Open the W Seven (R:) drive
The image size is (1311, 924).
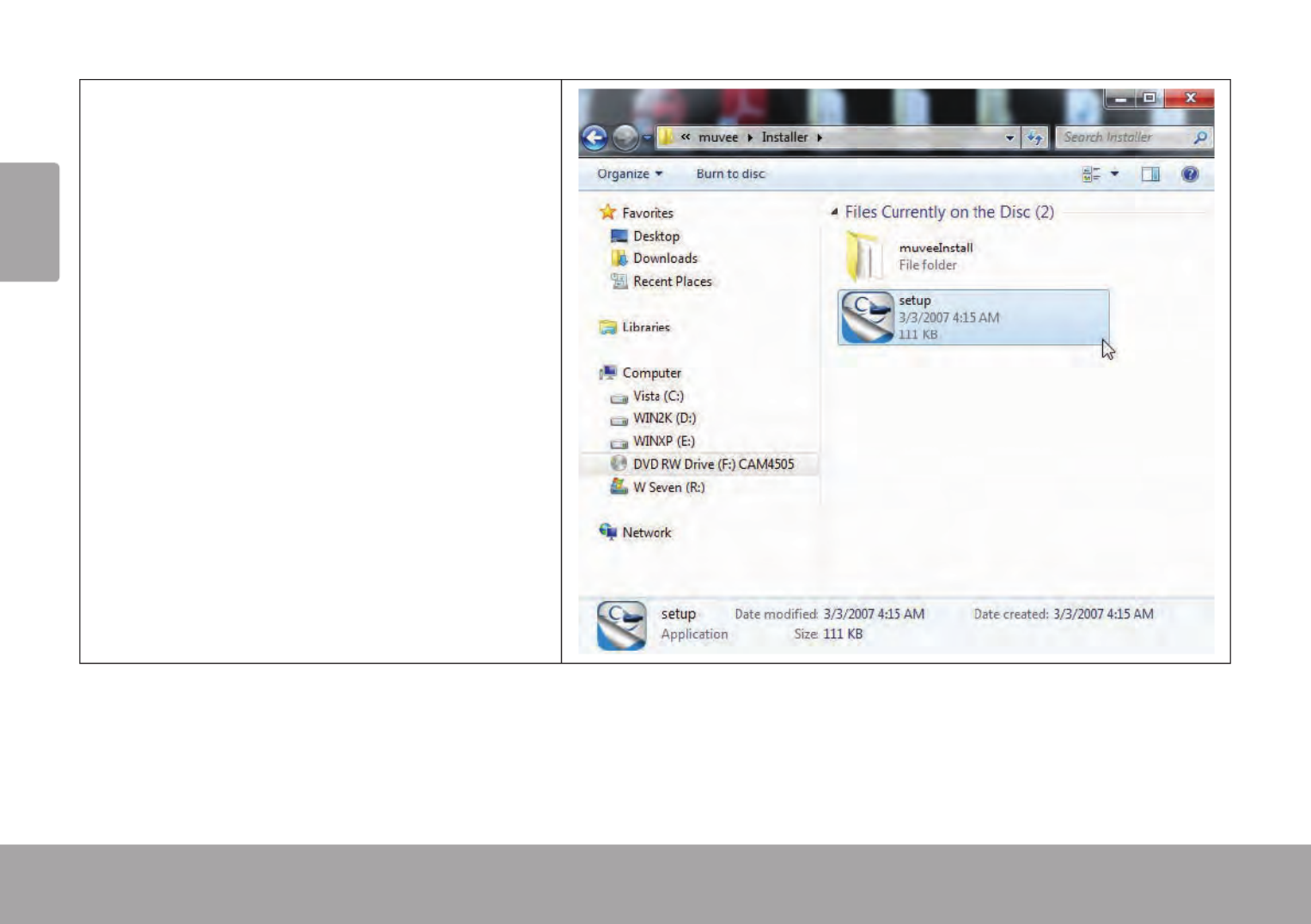click(x=669, y=487)
